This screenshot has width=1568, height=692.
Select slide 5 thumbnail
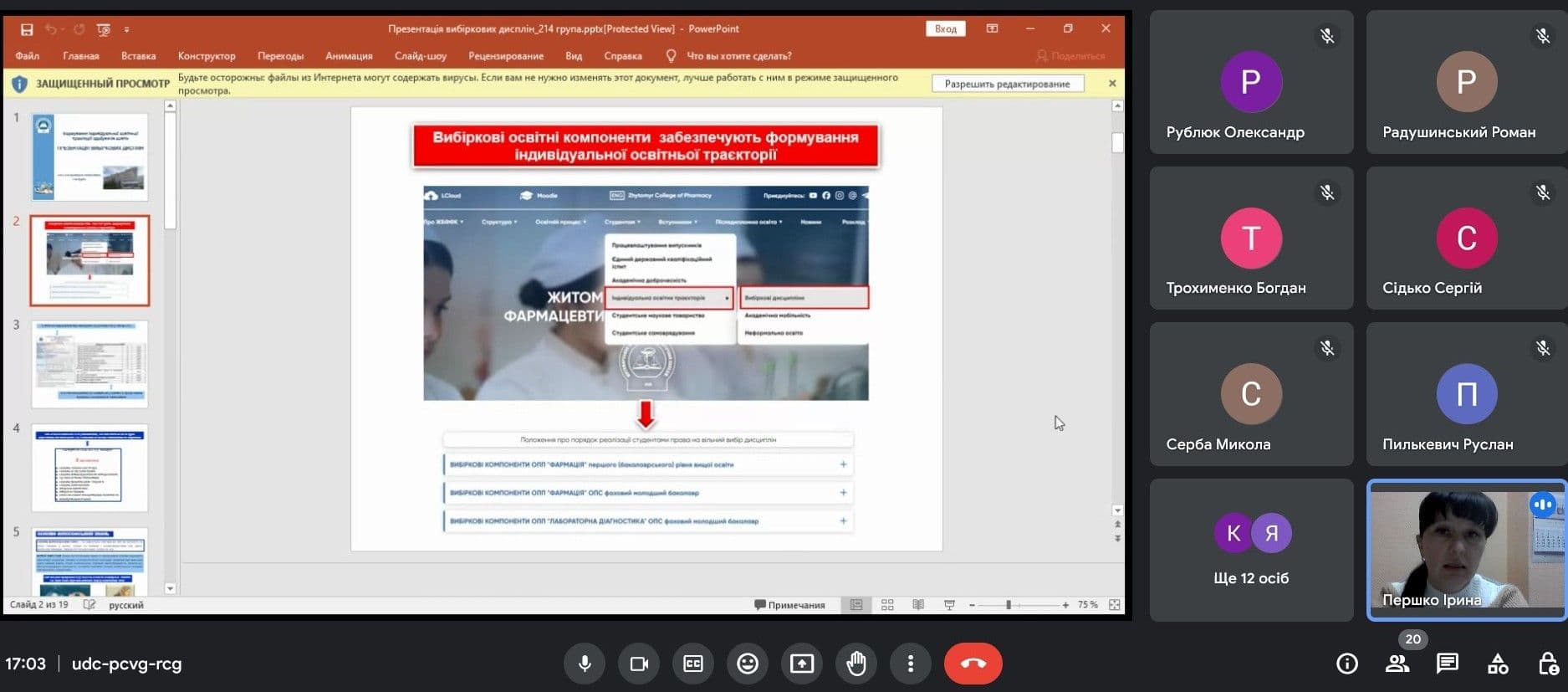(x=89, y=561)
